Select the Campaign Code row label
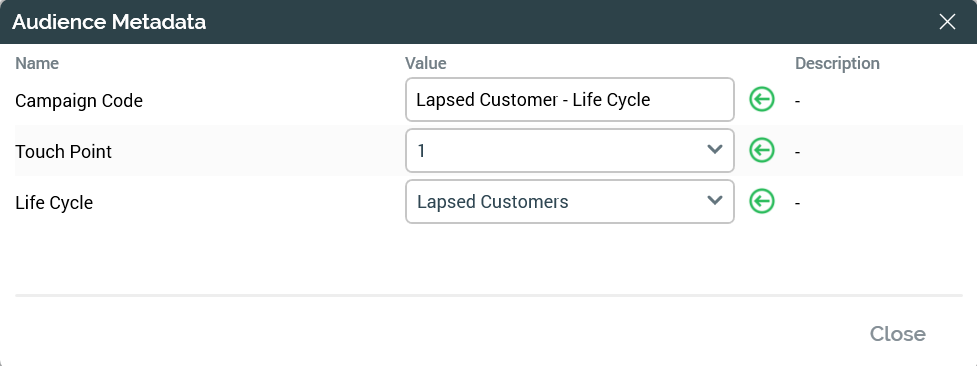977x366 pixels. (x=79, y=100)
